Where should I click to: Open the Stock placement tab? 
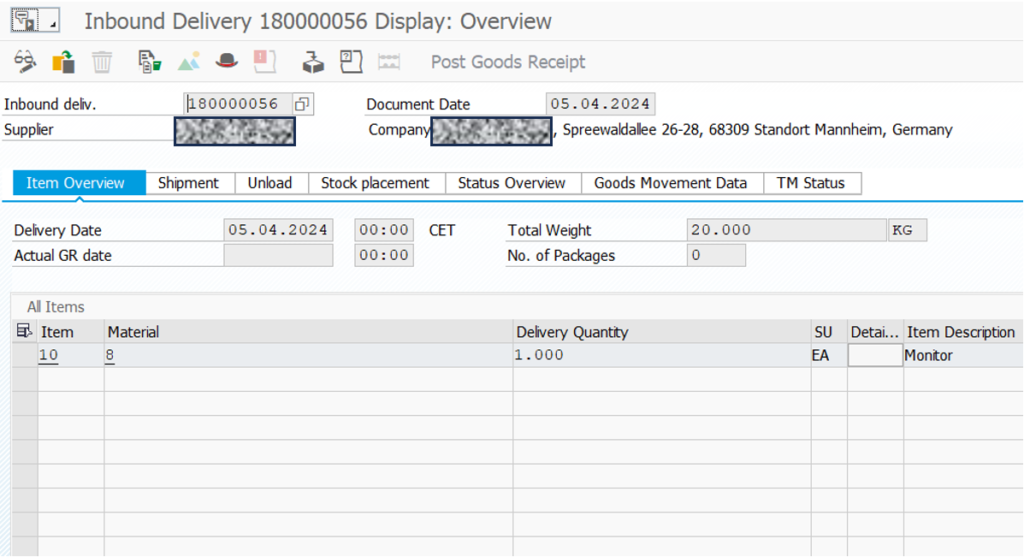click(x=375, y=183)
